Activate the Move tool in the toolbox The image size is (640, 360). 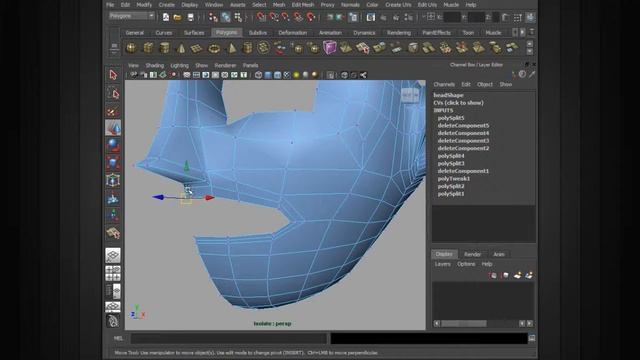pos(113,128)
